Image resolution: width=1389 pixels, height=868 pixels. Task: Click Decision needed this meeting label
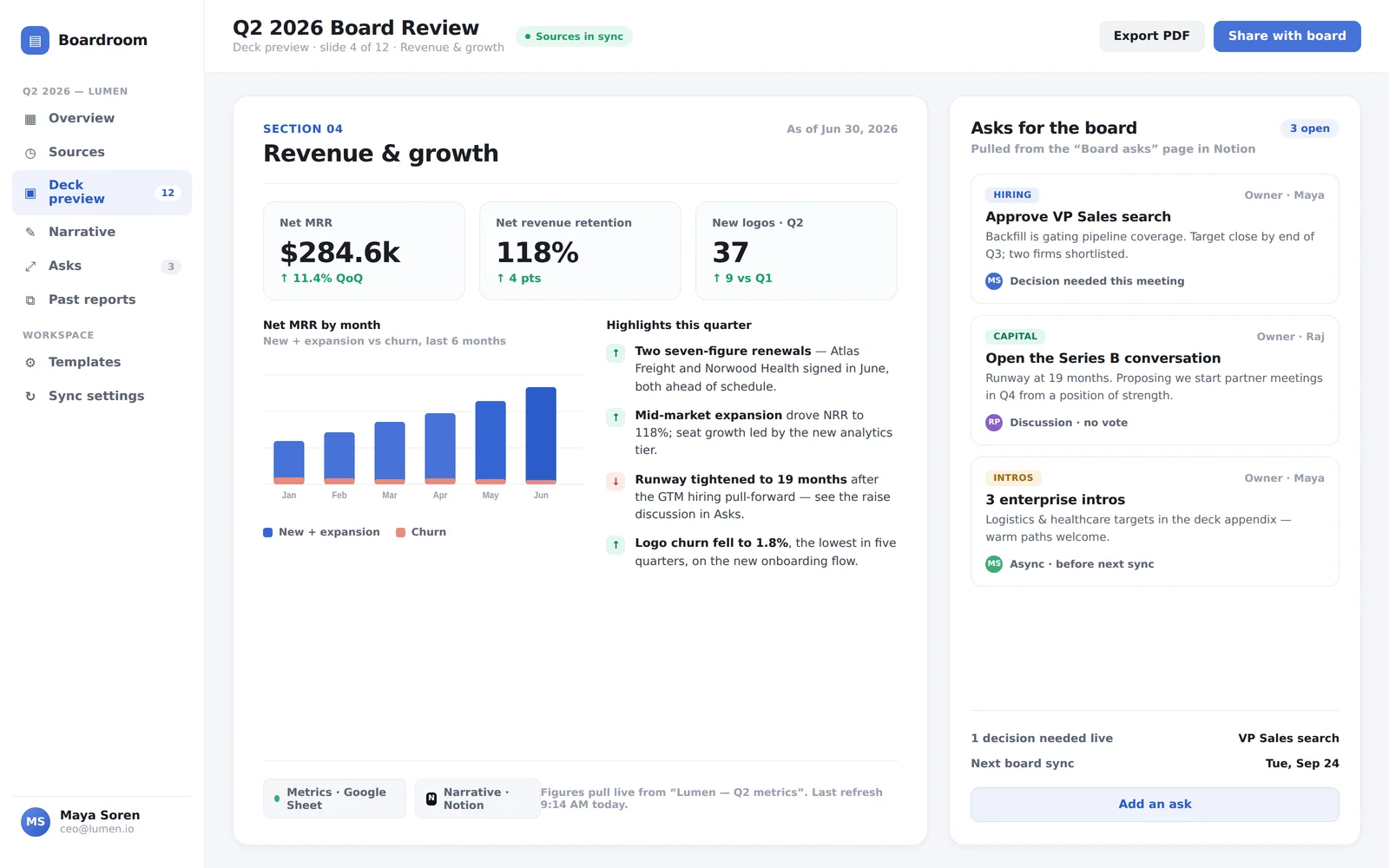[x=1097, y=281]
